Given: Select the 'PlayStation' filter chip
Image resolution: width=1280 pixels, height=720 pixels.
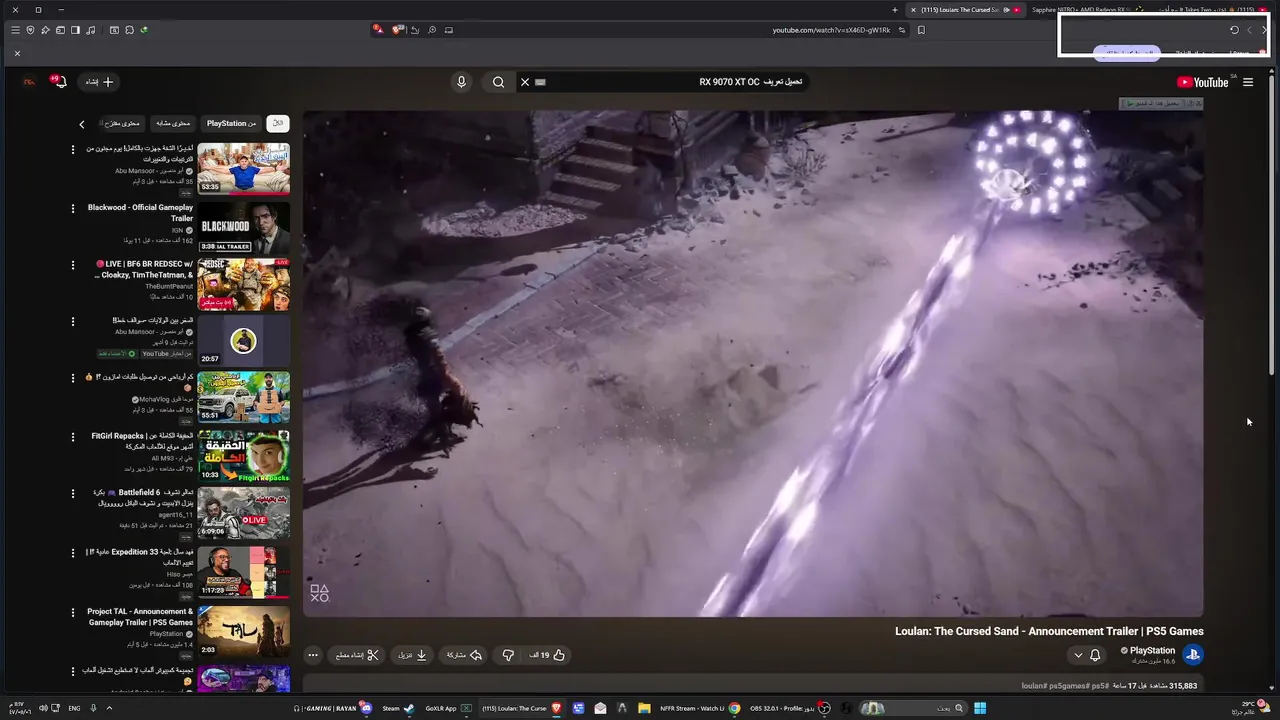Looking at the screenshot, I should 231,123.
